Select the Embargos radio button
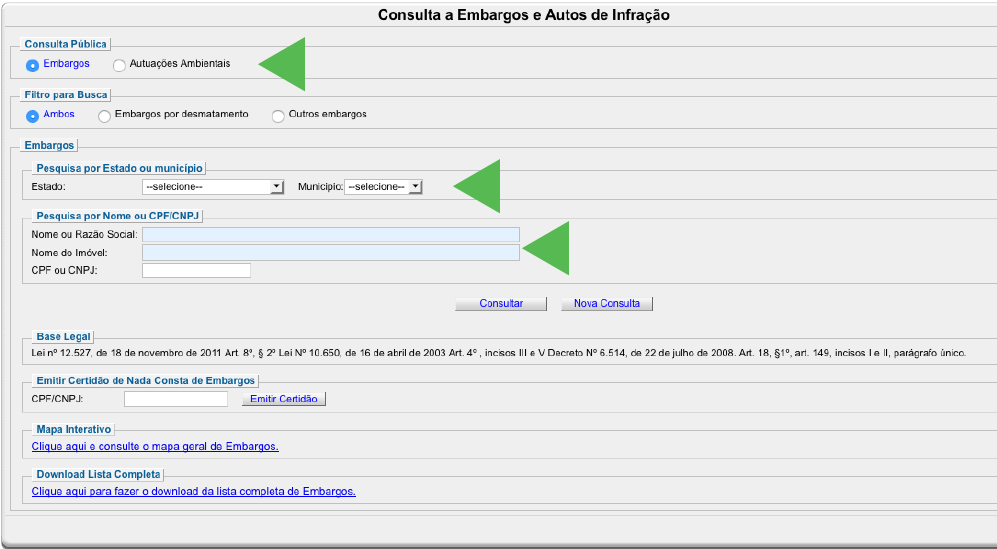Screen dimensions: 997x549 coord(33,65)
